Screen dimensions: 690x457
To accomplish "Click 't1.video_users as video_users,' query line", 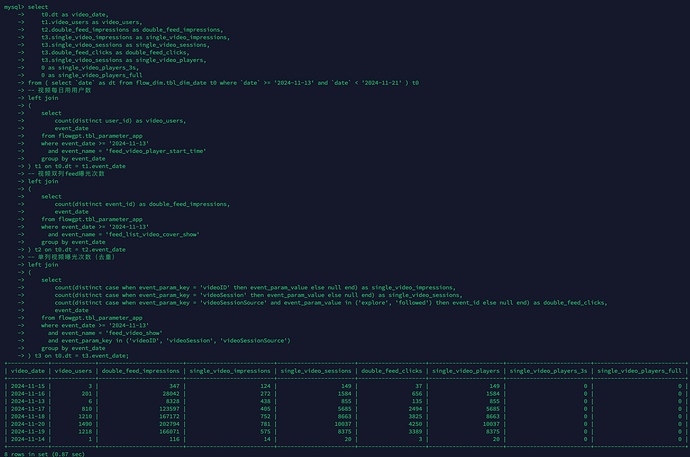I will click(x=92, y=22).
